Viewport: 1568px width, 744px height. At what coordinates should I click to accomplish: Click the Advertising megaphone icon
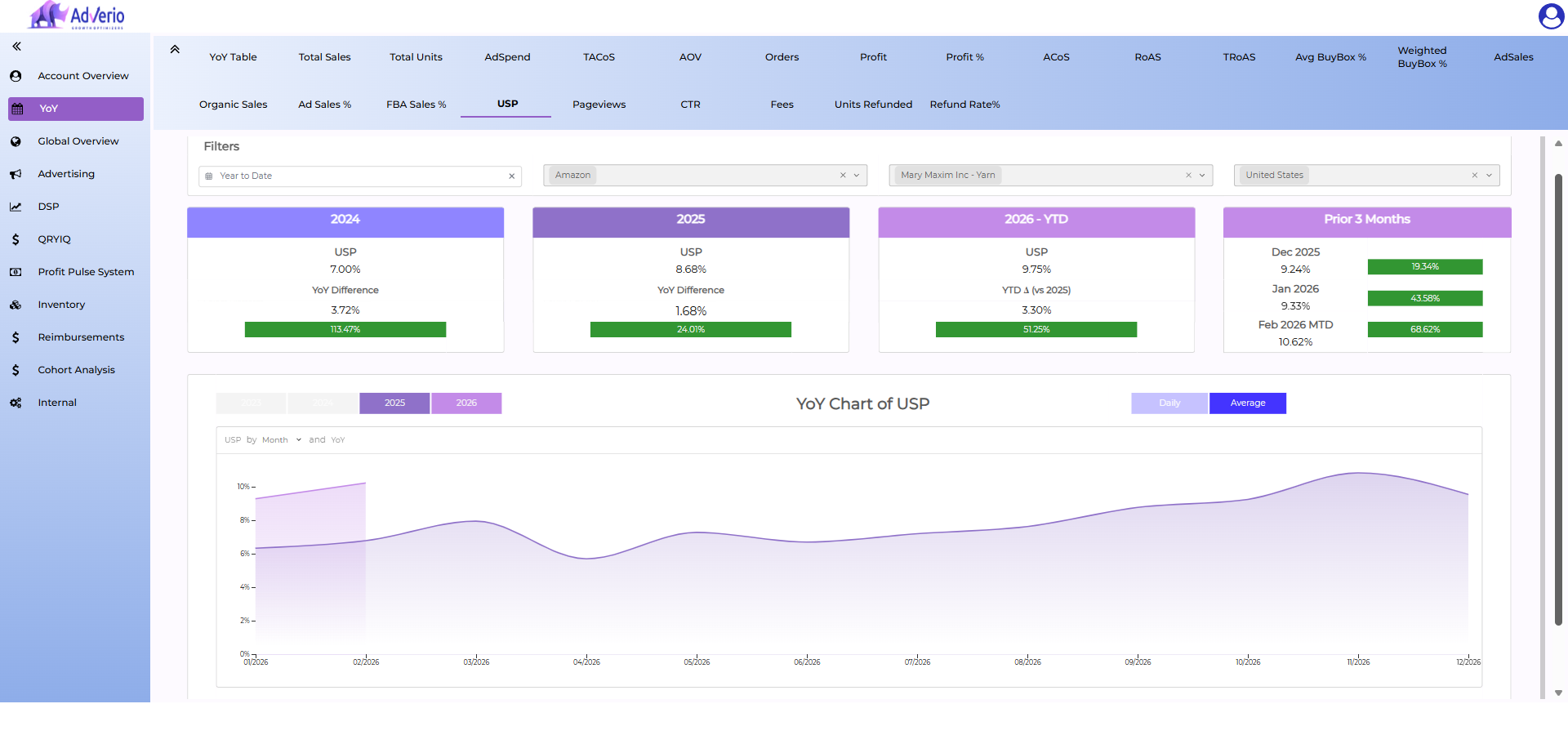click(x=16, y=174)
